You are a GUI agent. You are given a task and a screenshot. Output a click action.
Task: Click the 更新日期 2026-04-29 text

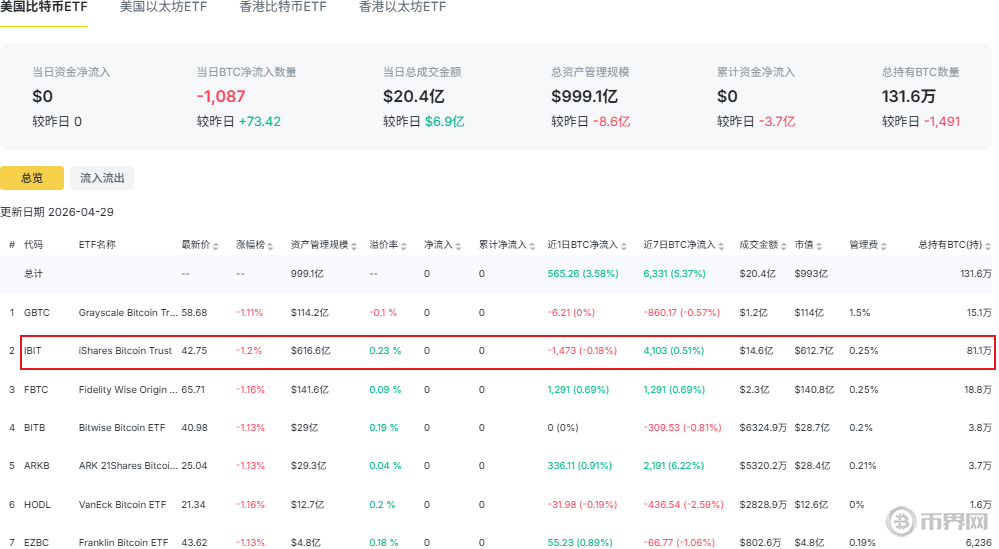coord(57,212)
